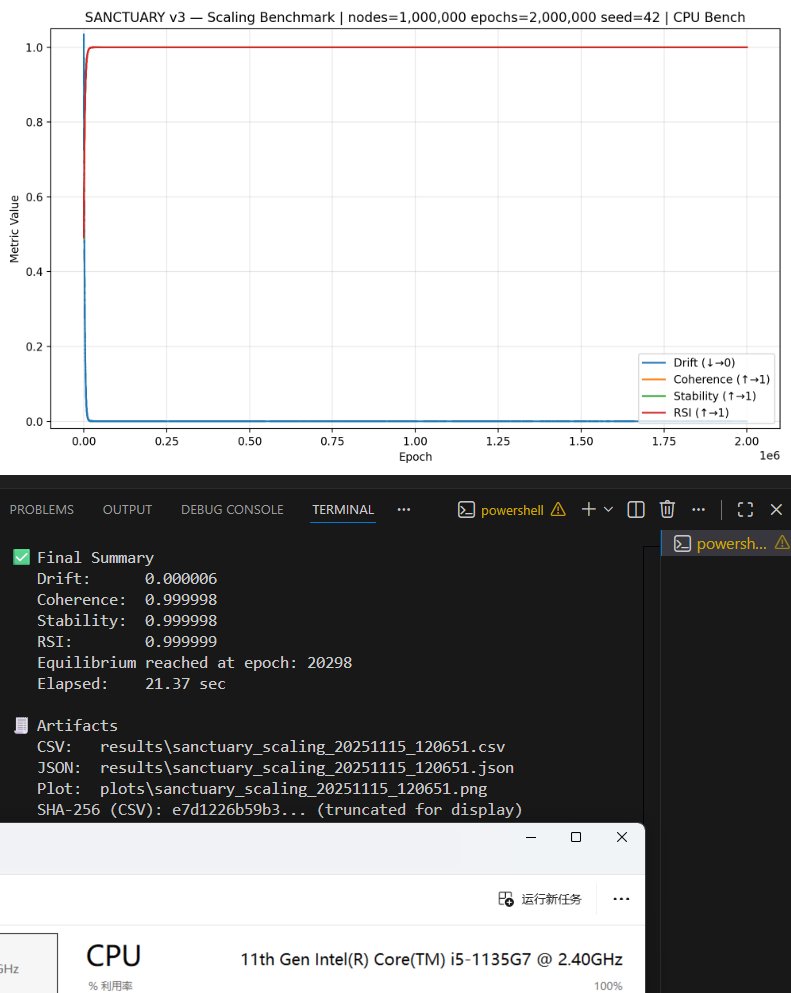Open Task Manager more options ellipsis
The height and width of the screenshot is (993, 791).
point(621,899)
